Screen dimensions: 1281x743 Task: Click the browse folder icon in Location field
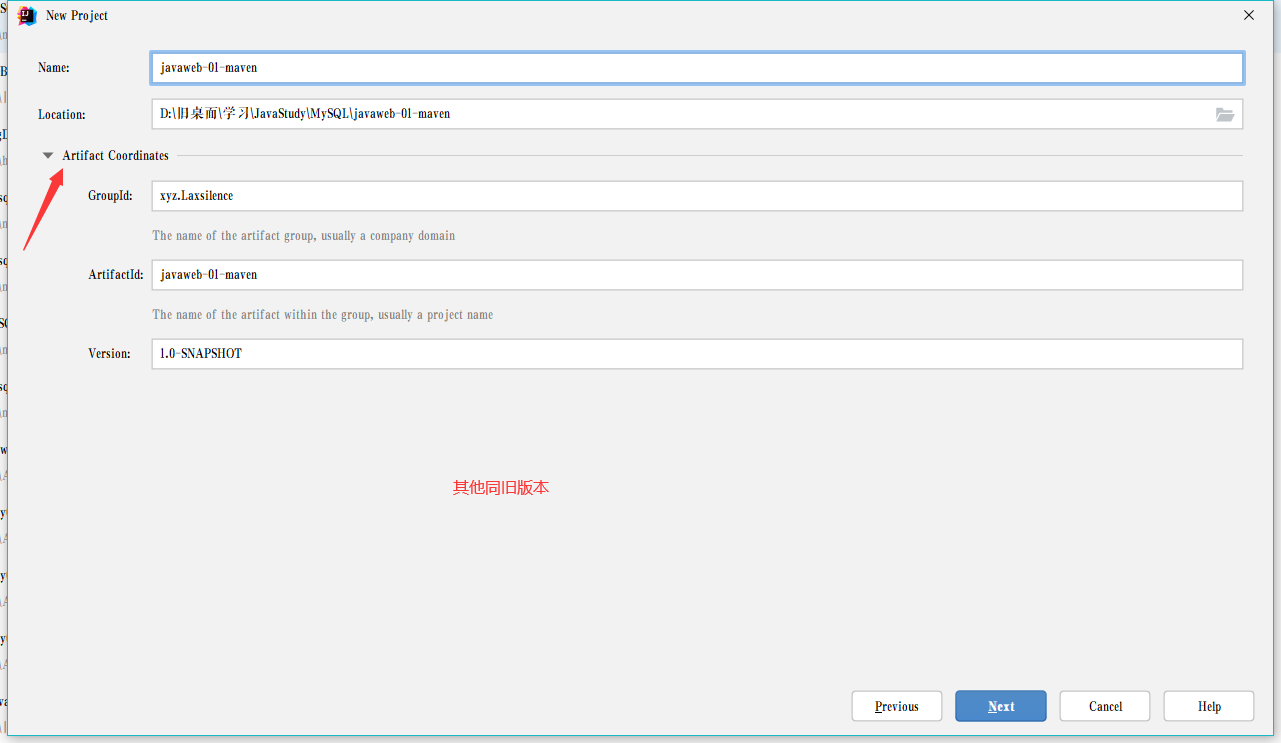click(1224, 114)
